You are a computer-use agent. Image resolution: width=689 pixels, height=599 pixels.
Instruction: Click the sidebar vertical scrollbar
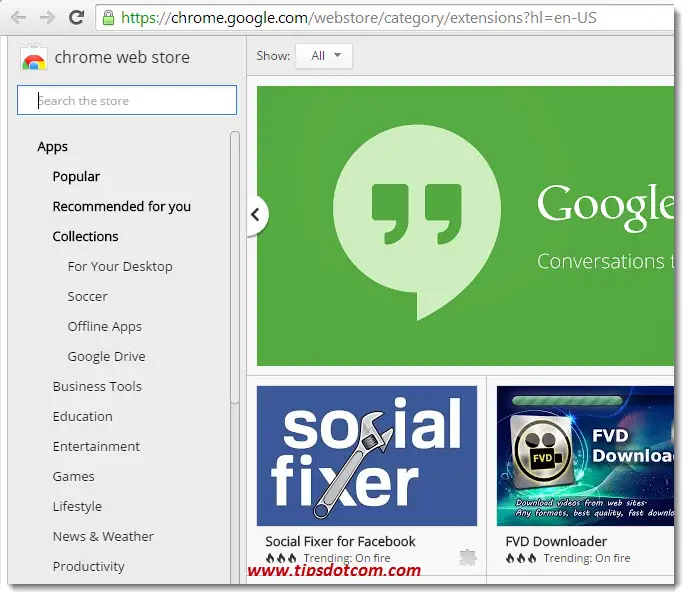[x=235, y=267]
